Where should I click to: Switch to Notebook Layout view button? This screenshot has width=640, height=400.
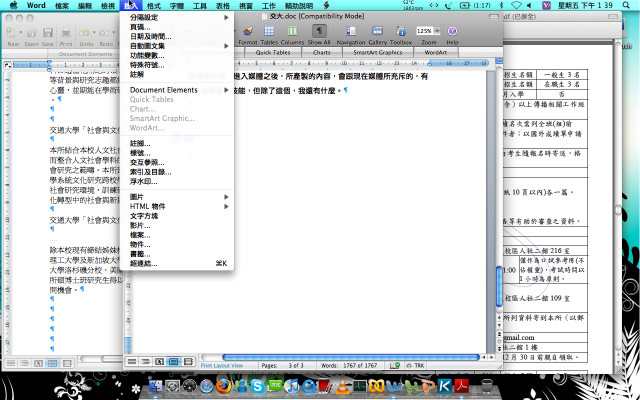pos(188,362)
